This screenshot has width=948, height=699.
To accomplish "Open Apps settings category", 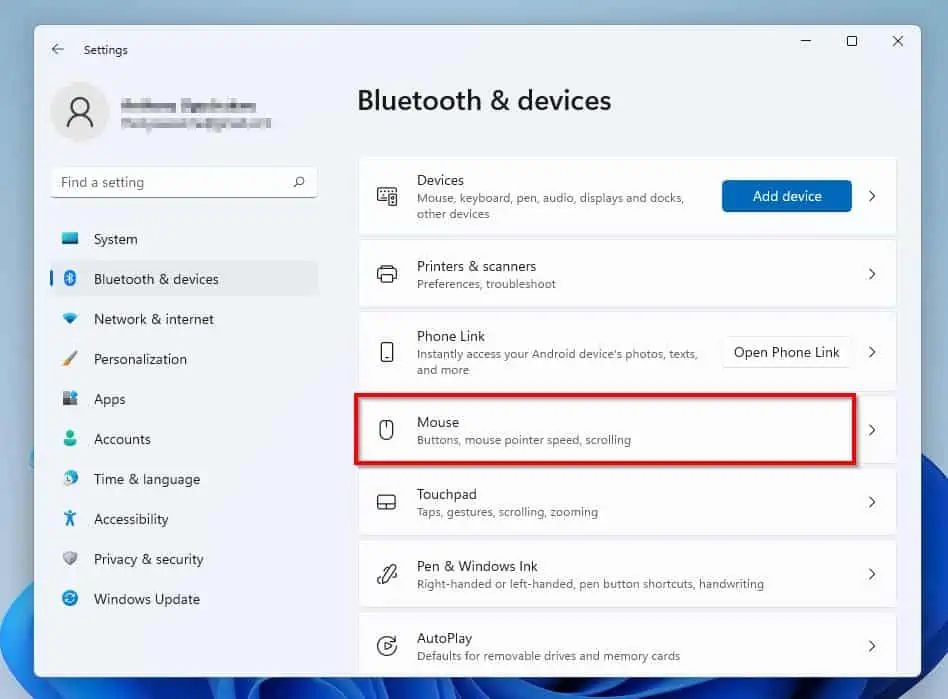I will pos(184,398).
